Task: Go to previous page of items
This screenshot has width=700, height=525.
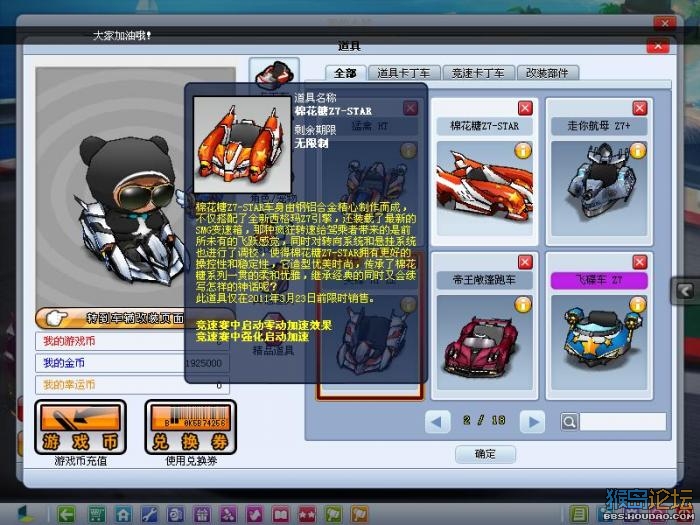Action: click(x=438, y=421)
